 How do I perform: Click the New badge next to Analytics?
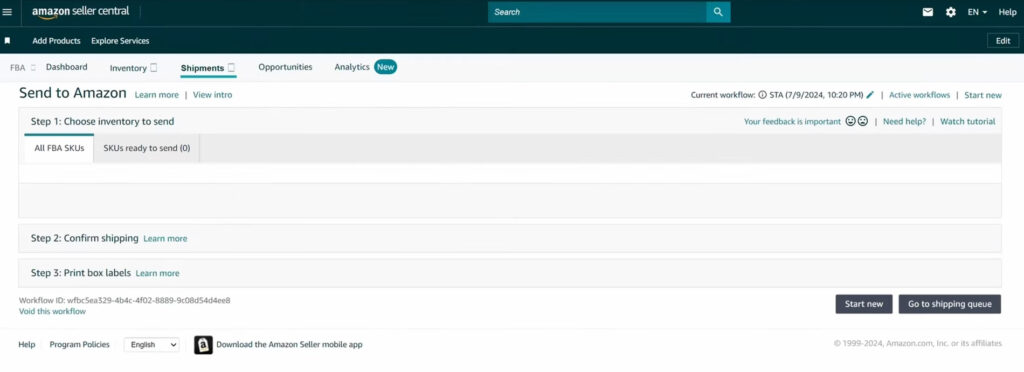[x=385, y=67]
